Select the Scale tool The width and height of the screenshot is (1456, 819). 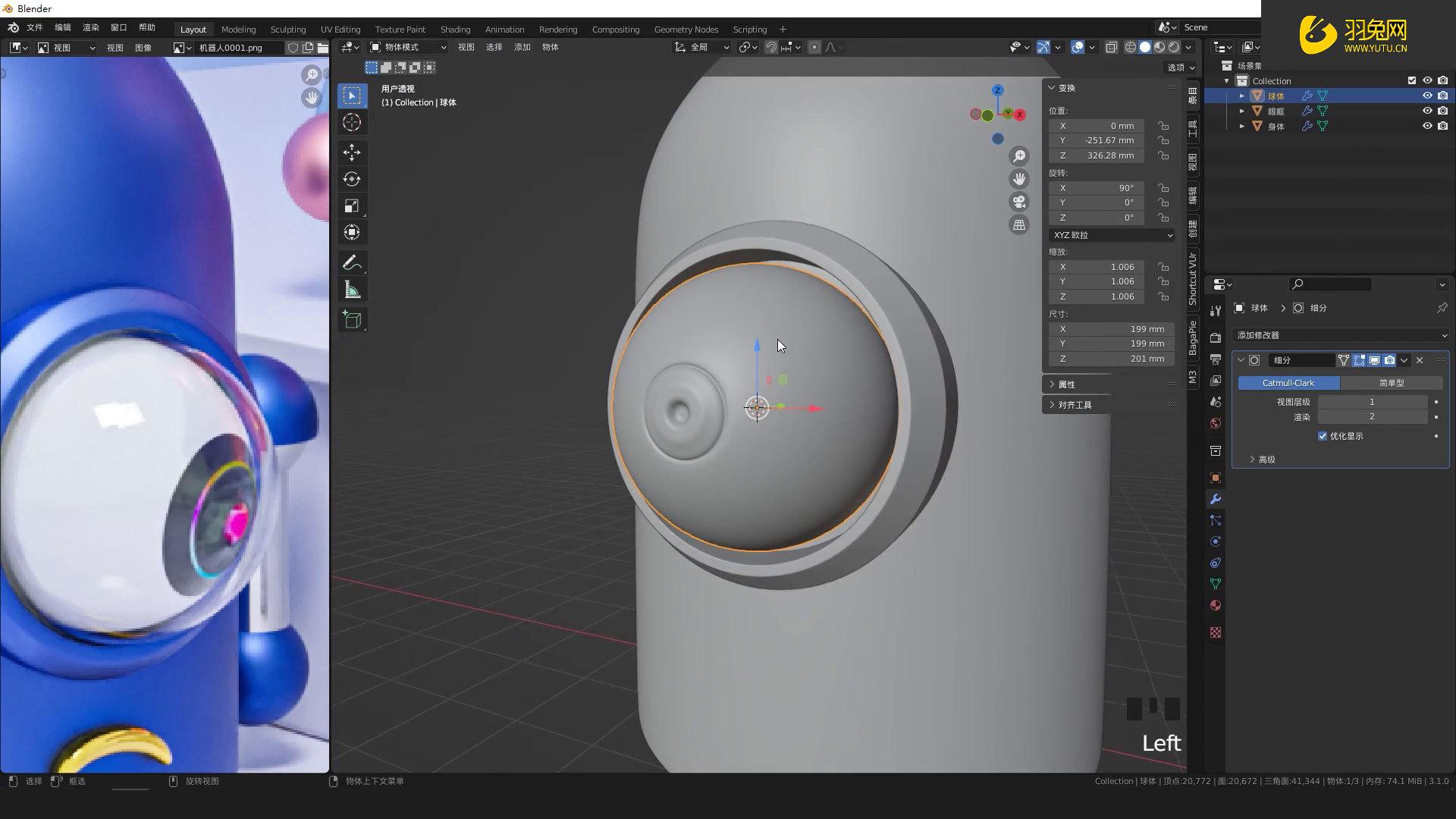pos(352,205)
